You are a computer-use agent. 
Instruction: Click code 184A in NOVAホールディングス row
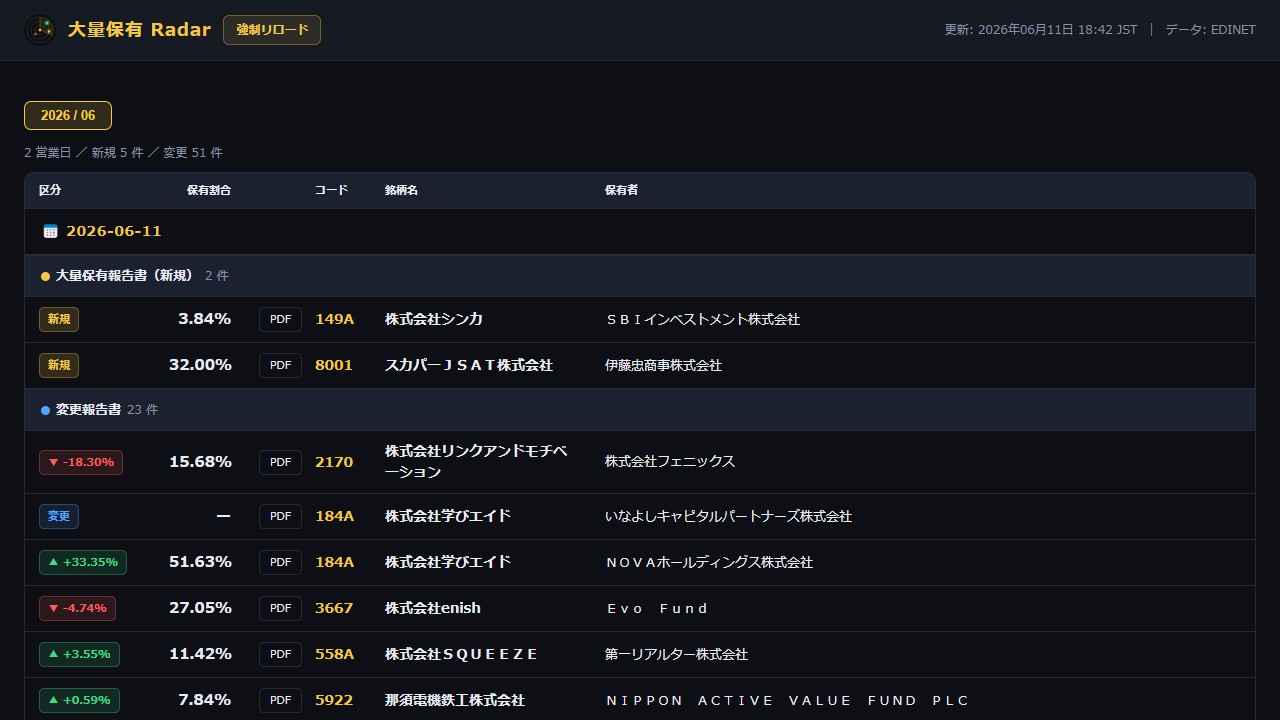[334, 562]
